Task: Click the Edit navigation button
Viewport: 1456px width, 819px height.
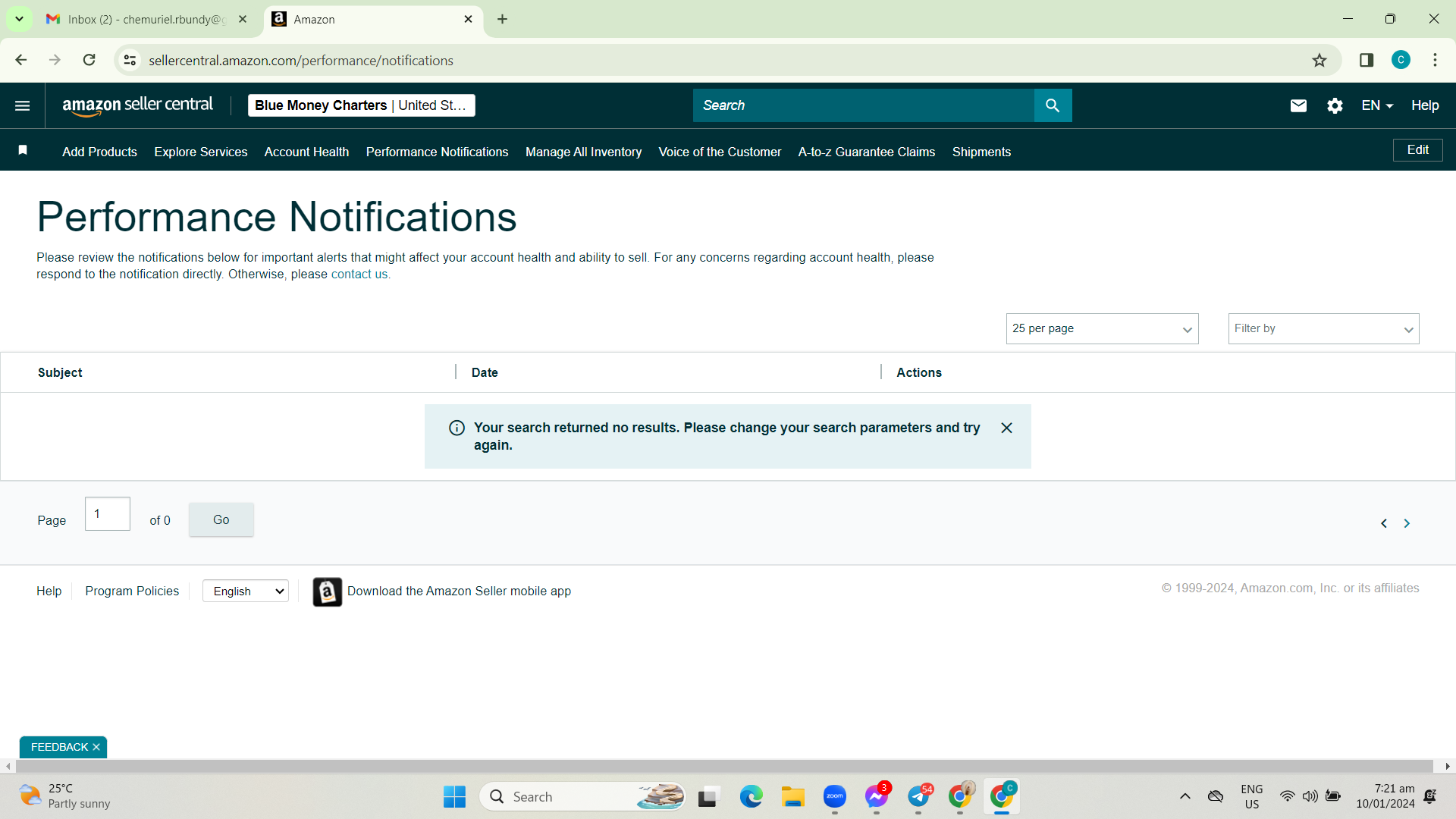Action: click(1417, 150)
